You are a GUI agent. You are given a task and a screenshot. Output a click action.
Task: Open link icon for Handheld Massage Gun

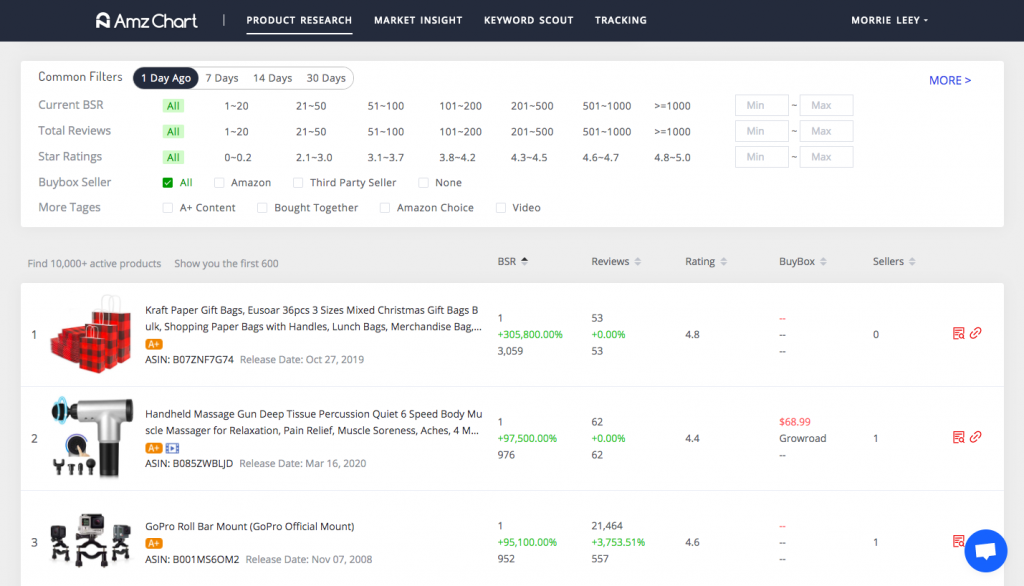tap(975, 437)
